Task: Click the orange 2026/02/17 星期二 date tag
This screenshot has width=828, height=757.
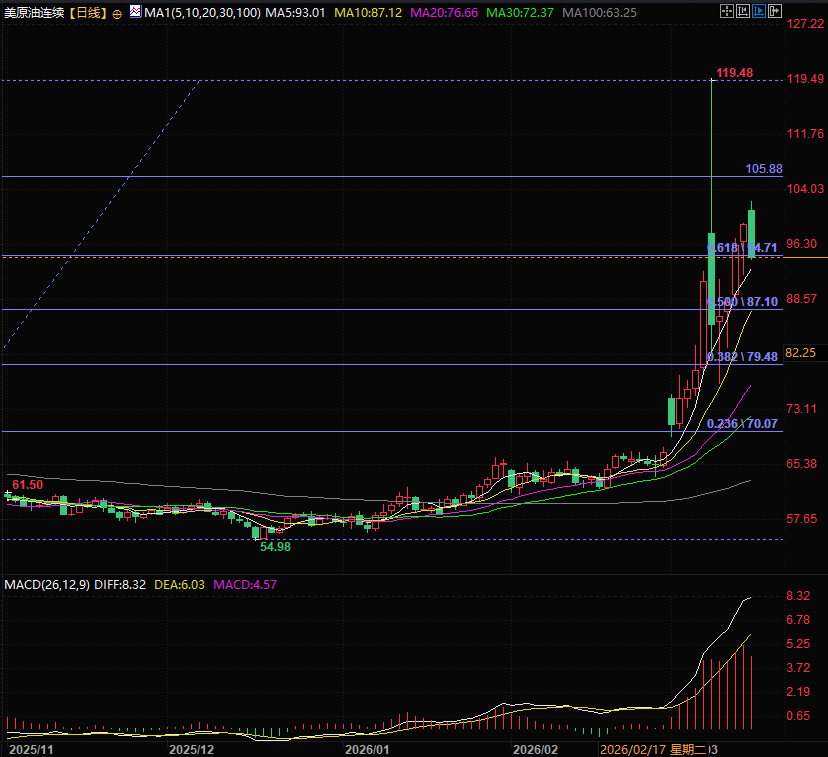Action: click(653, 750)
